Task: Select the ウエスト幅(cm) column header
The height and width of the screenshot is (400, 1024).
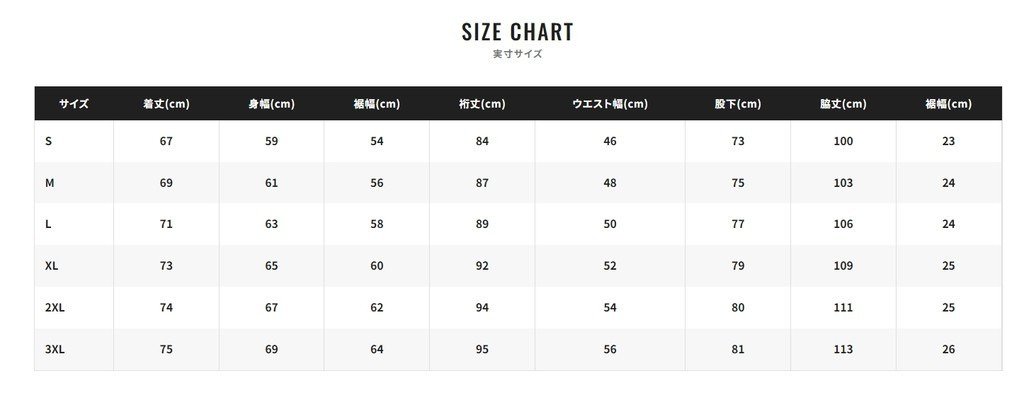Action: (x=610, y=104)
